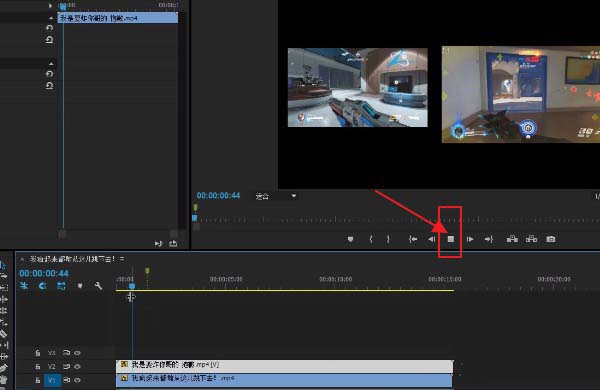This screenshot has height=390, width=600.
Task: Reset the first parameter of the lower effect group
Action: [x=49, y=74]
